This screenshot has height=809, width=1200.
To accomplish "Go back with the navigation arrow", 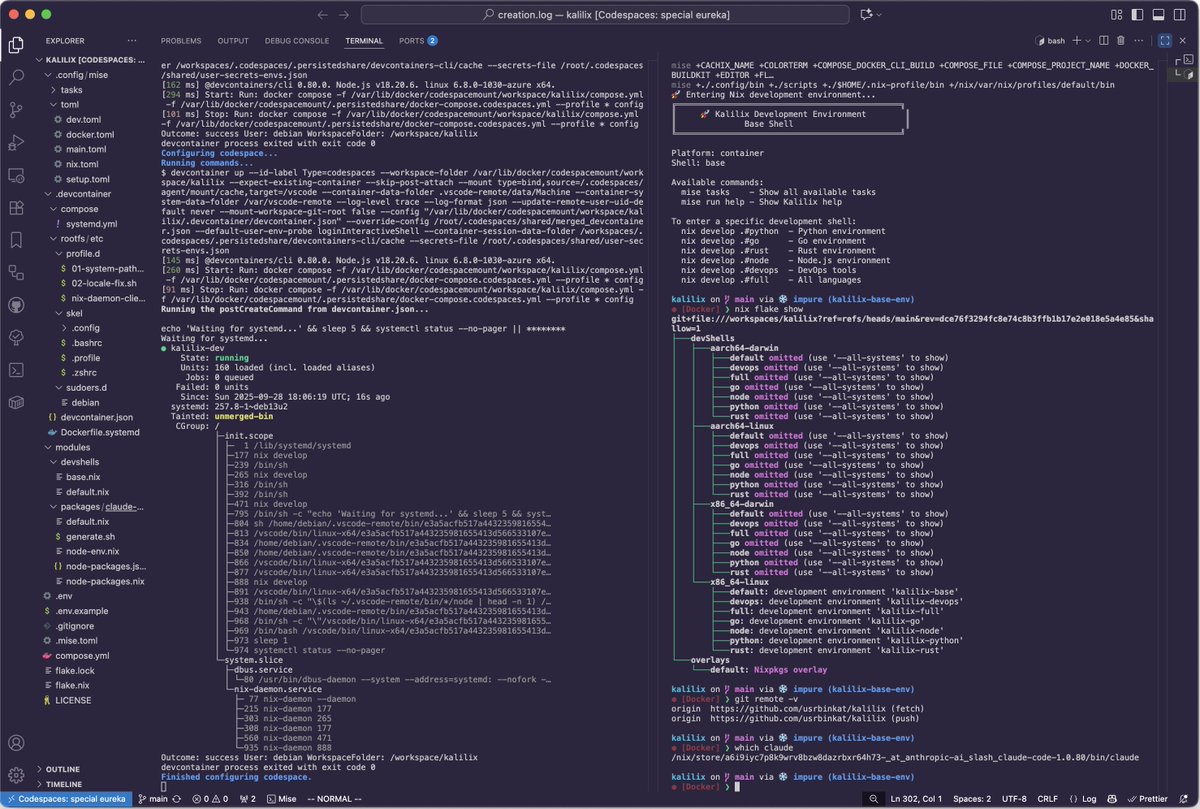I will click(322, 15).
